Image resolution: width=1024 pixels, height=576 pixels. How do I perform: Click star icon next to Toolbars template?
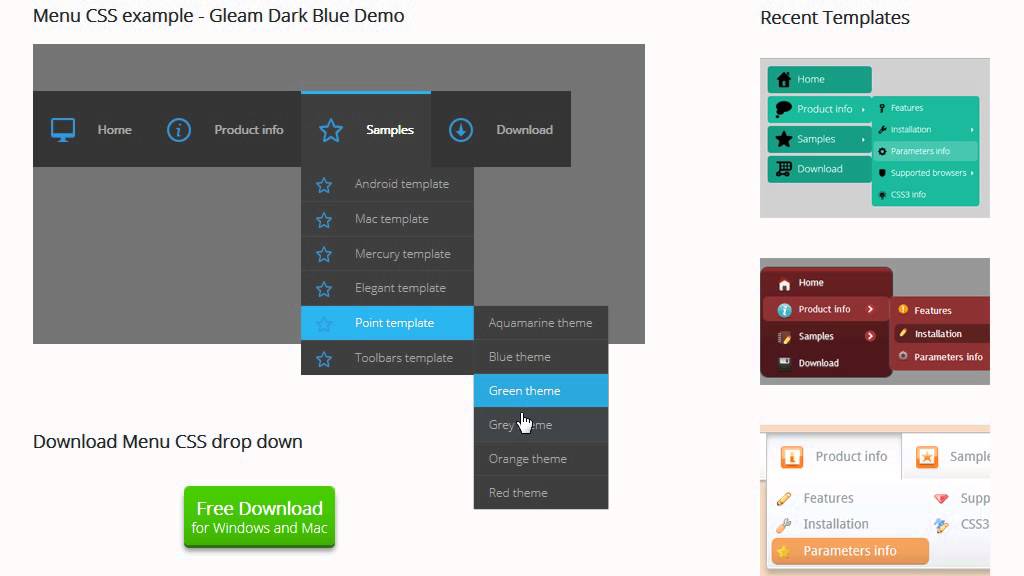[x=324, y=359]
